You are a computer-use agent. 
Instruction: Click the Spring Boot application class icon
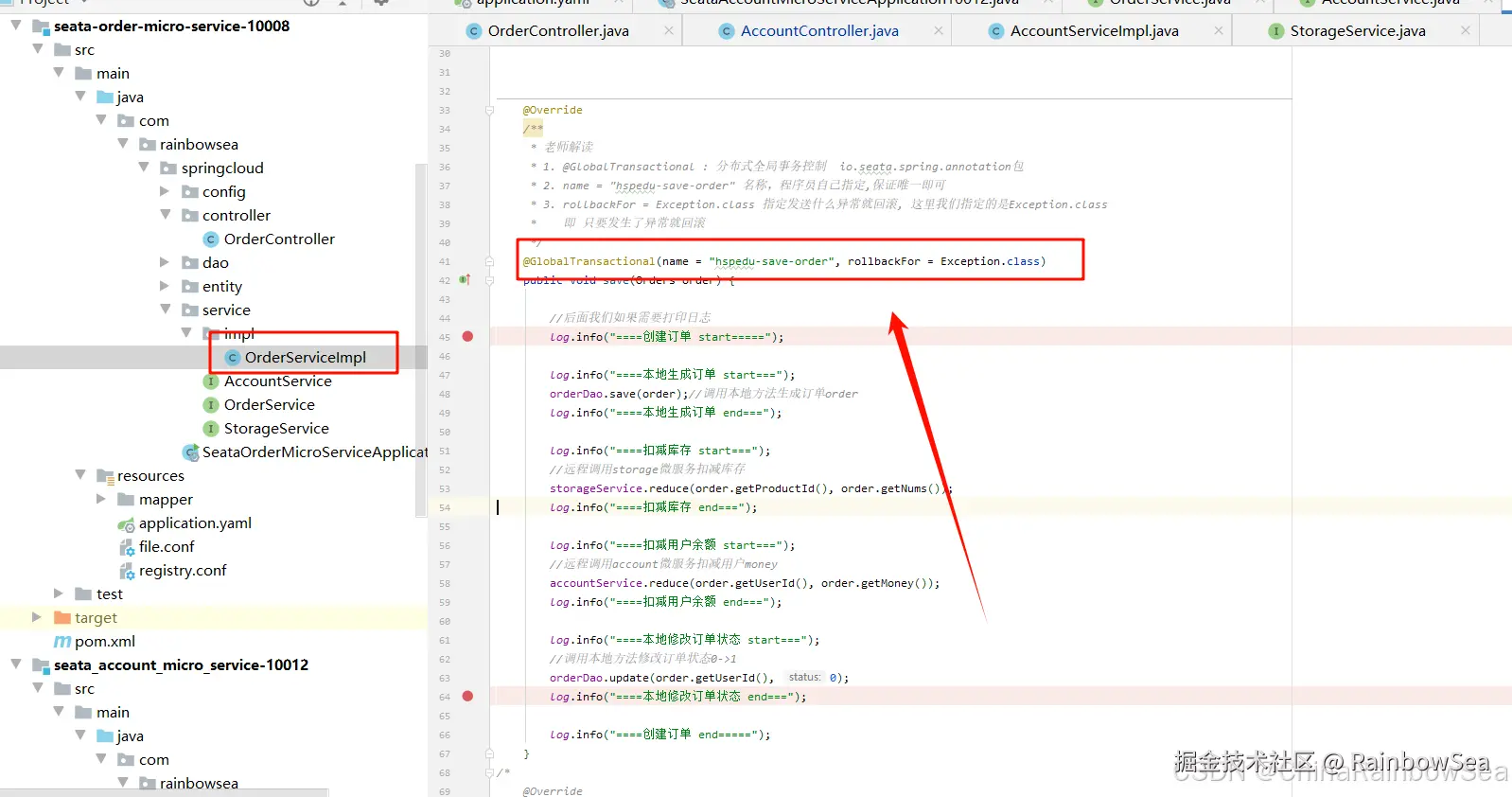[190, 452]
